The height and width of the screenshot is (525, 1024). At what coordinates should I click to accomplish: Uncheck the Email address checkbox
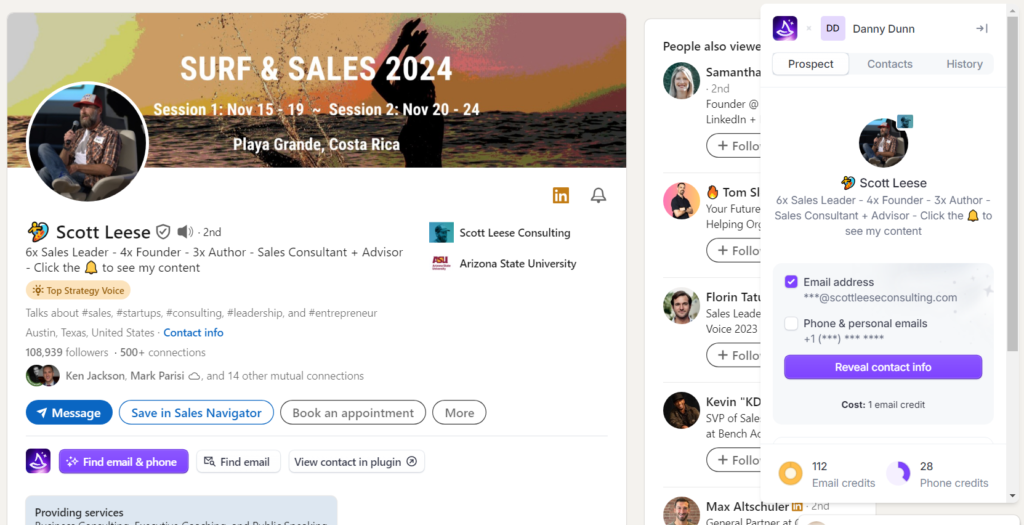[791, 282]
